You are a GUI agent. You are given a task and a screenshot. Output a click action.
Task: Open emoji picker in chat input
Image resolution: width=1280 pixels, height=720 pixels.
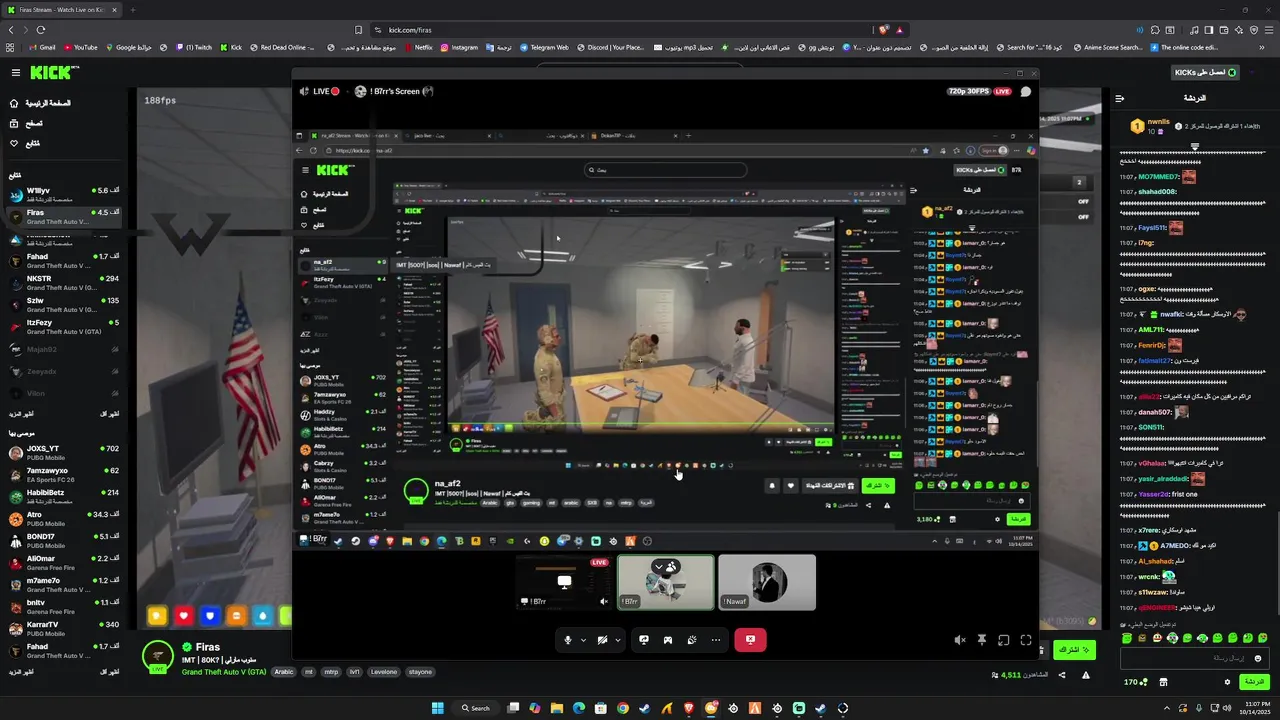[x=1257, y=658]
